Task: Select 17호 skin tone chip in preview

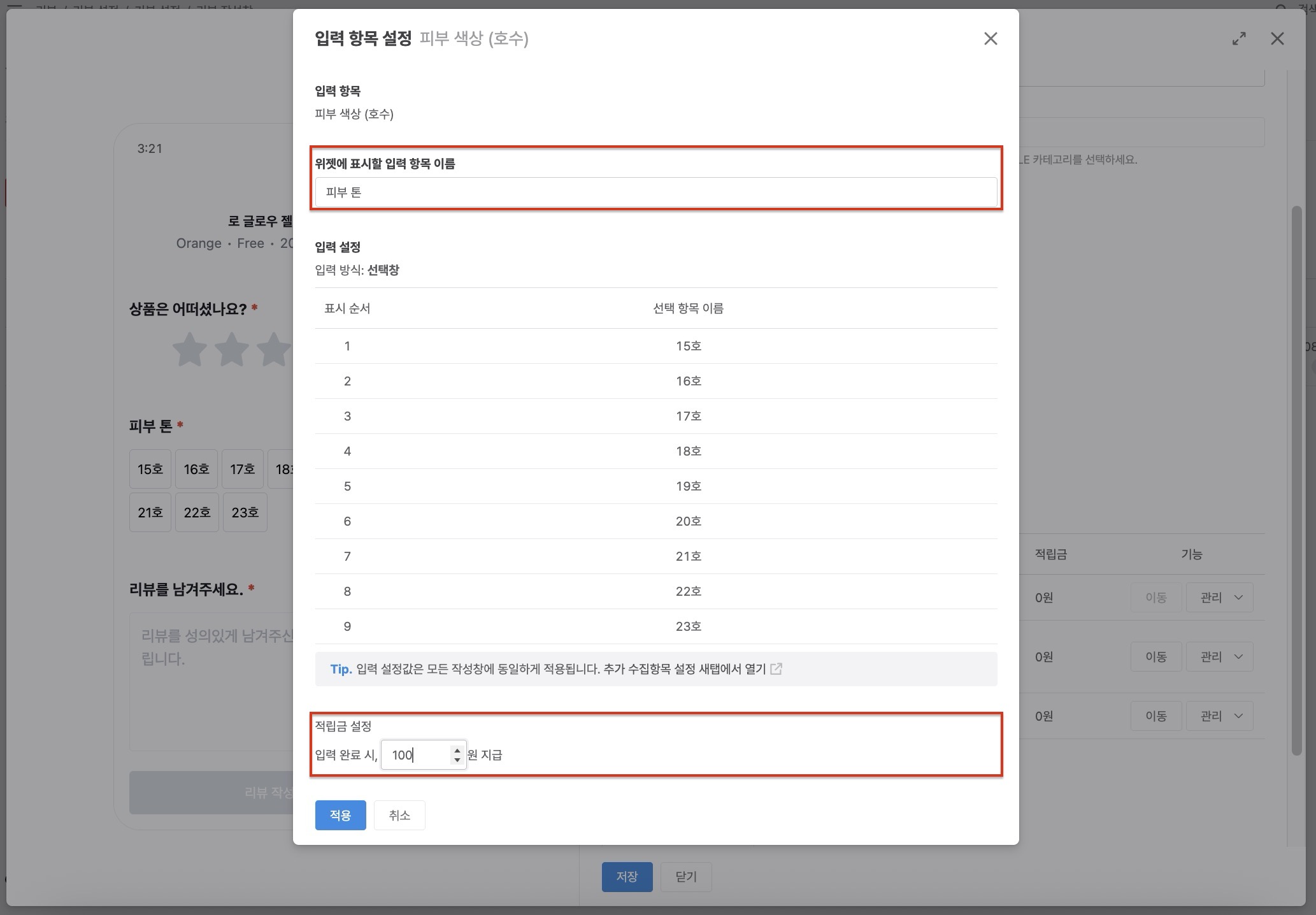Action: click(243, 469)
